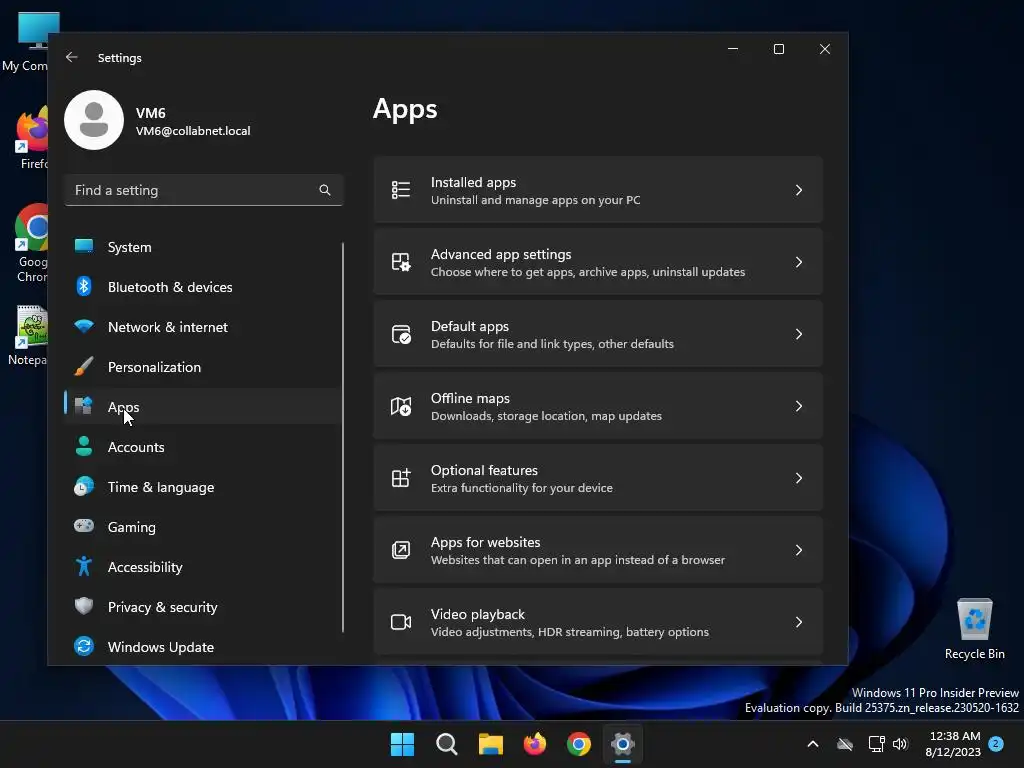The width and height of the screenshot is (1024, 768).
Task: Click the search magnifier in Find a setting
Action: coord(325,190)
